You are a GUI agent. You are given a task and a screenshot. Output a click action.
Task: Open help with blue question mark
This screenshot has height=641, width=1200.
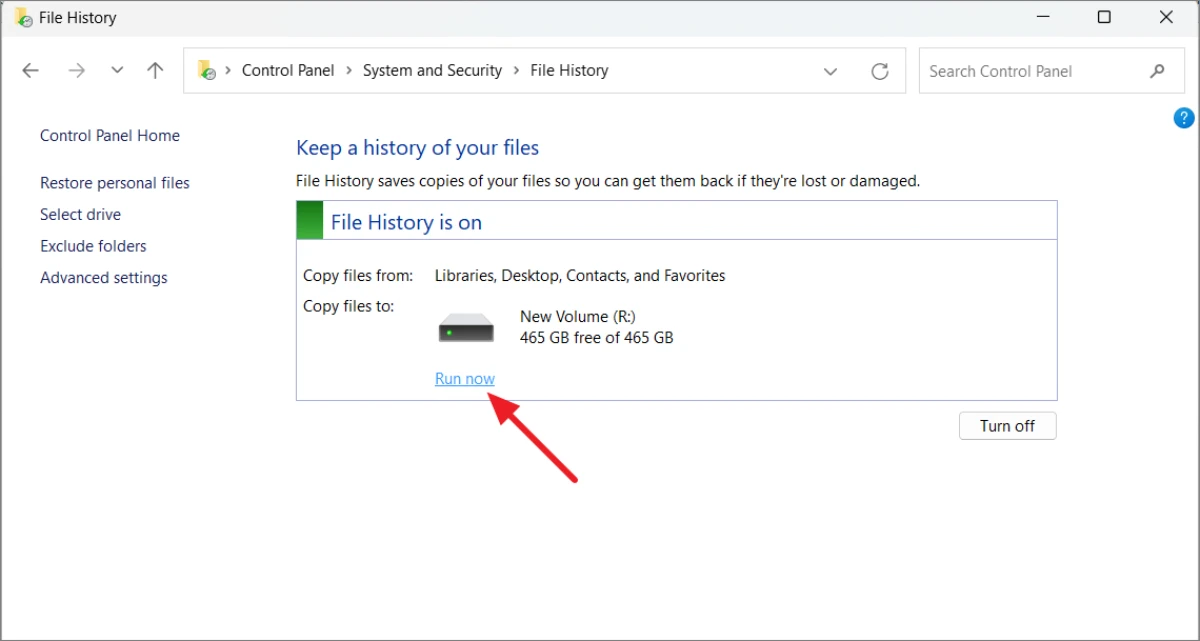[x=1183, y=118]
